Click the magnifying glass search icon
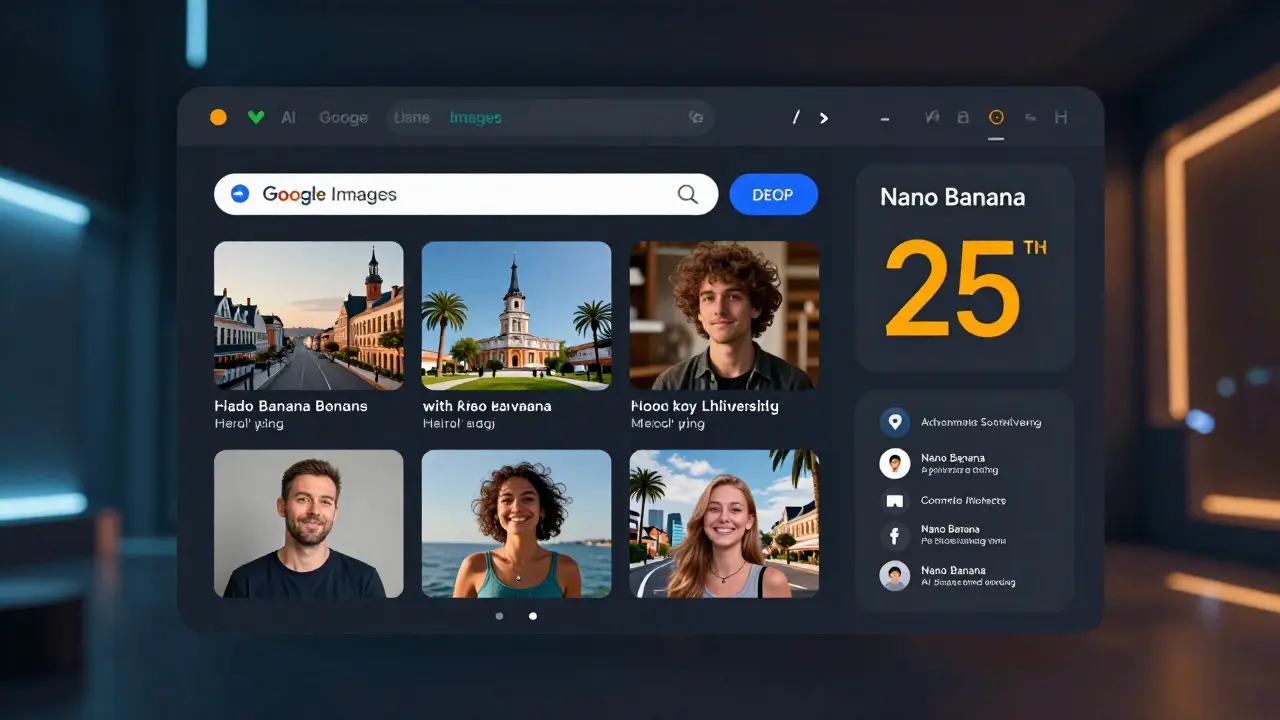This screenshot has height=720, width=1280. point(688,194)
